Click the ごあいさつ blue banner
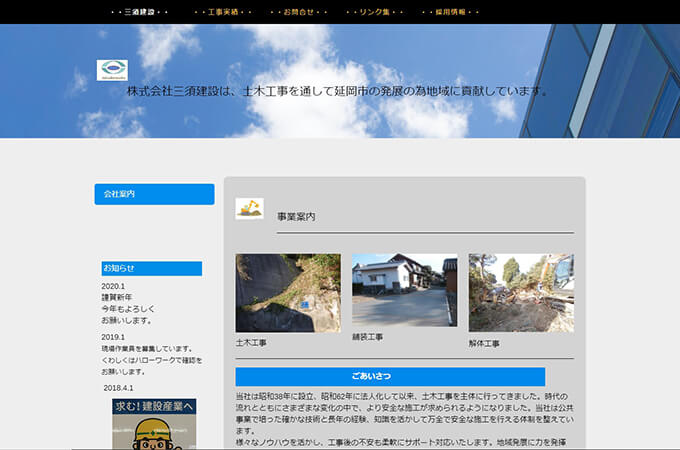Screen dimensions: 680x450 tap(390, 376)
